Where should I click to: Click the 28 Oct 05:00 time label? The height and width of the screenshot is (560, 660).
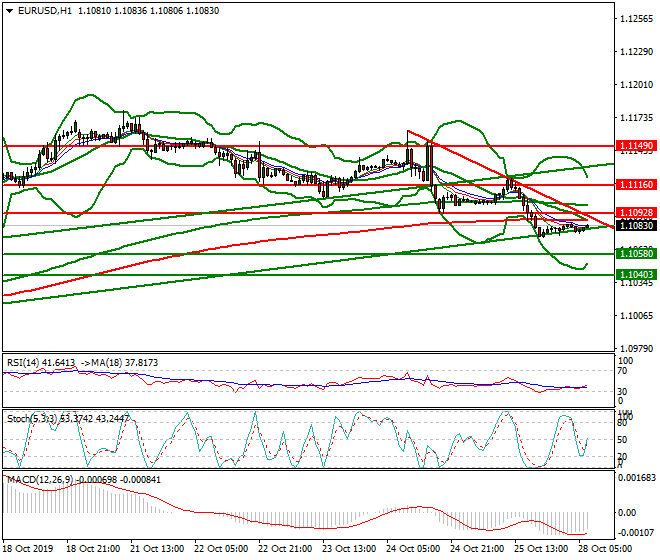605,549
